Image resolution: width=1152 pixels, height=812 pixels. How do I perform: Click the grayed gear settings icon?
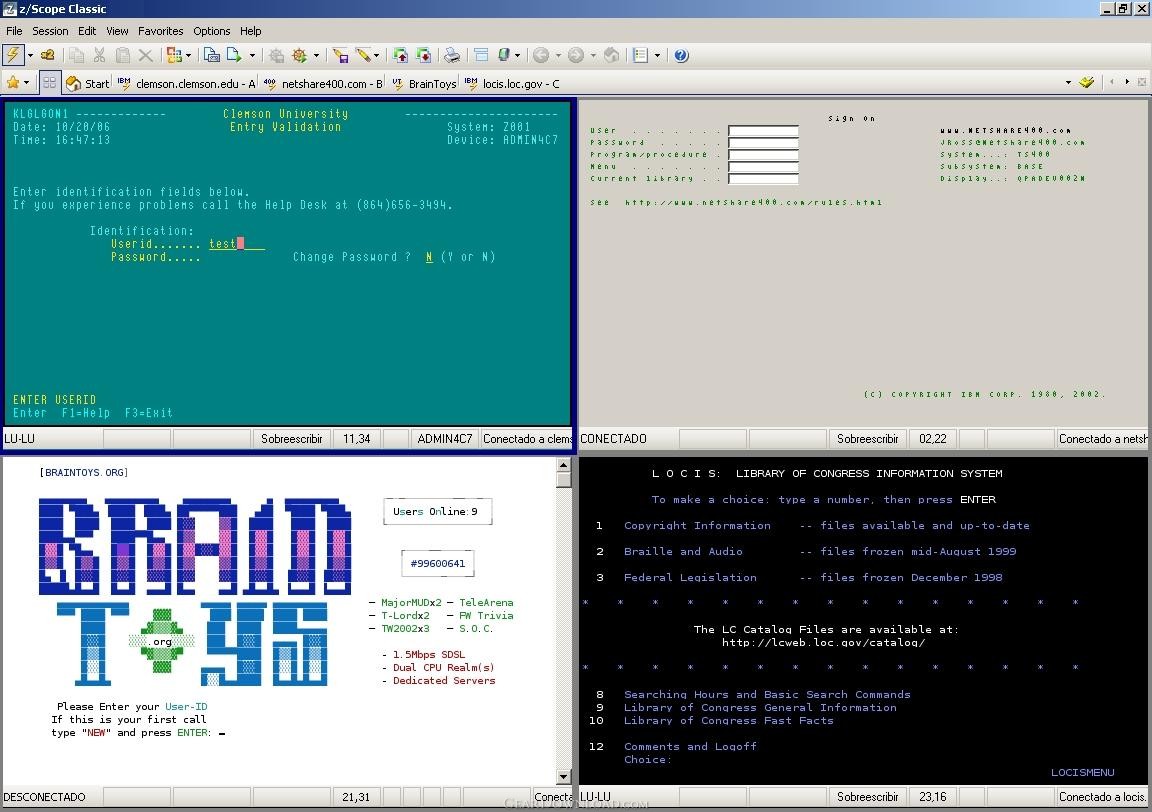click(x=276, y=55)
